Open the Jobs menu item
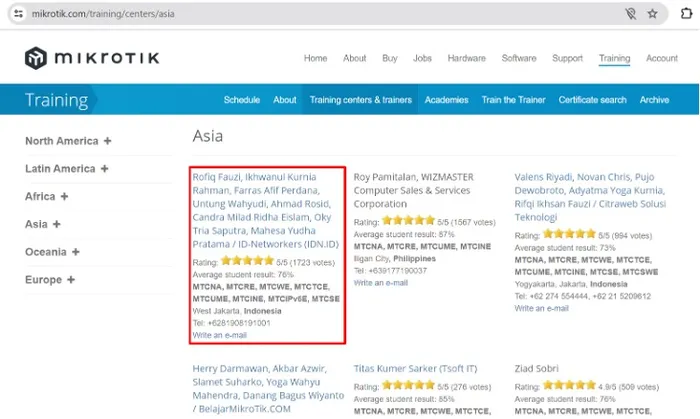The image size is (700, 419). point(422,58)
